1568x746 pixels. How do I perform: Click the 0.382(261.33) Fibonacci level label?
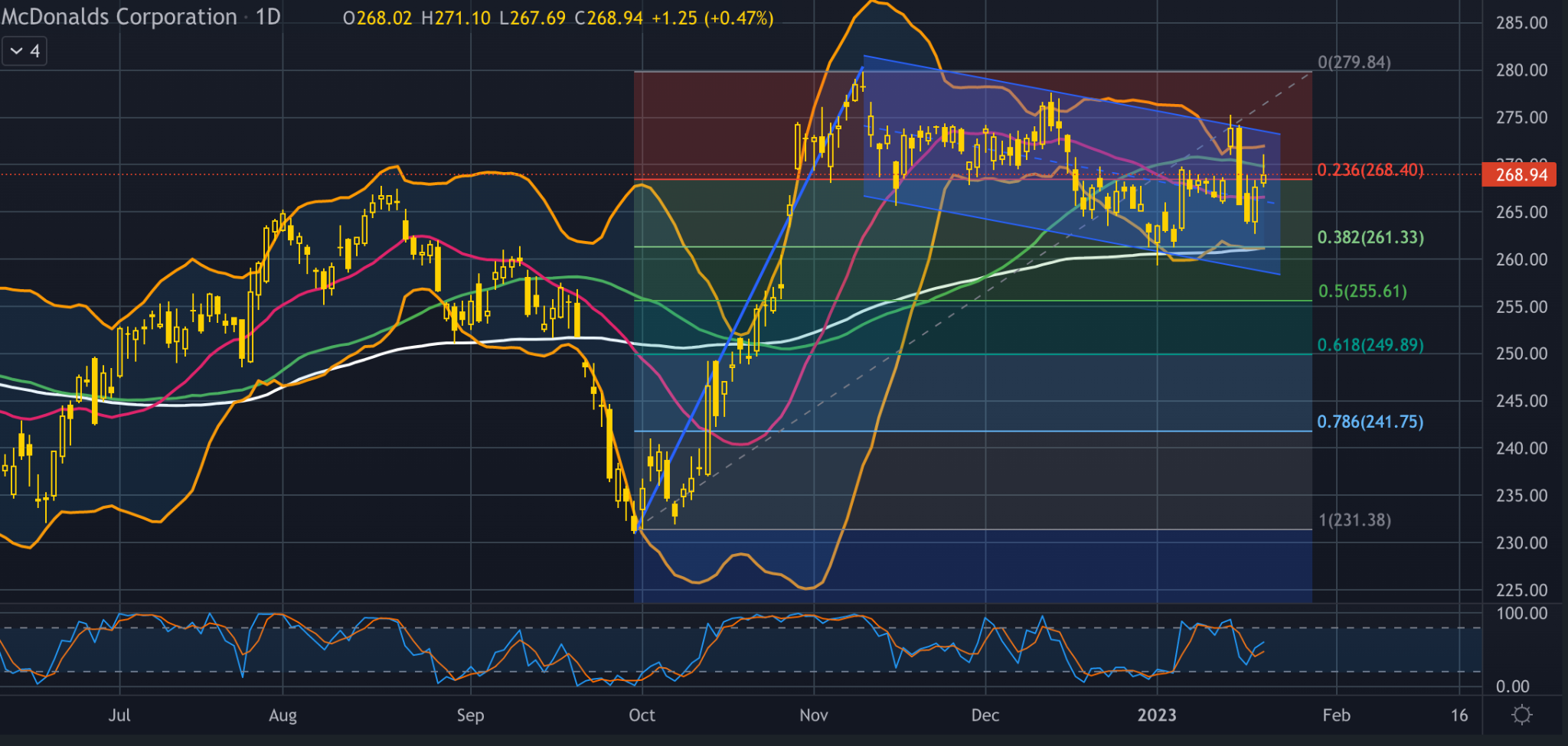tap(1370, 237)
